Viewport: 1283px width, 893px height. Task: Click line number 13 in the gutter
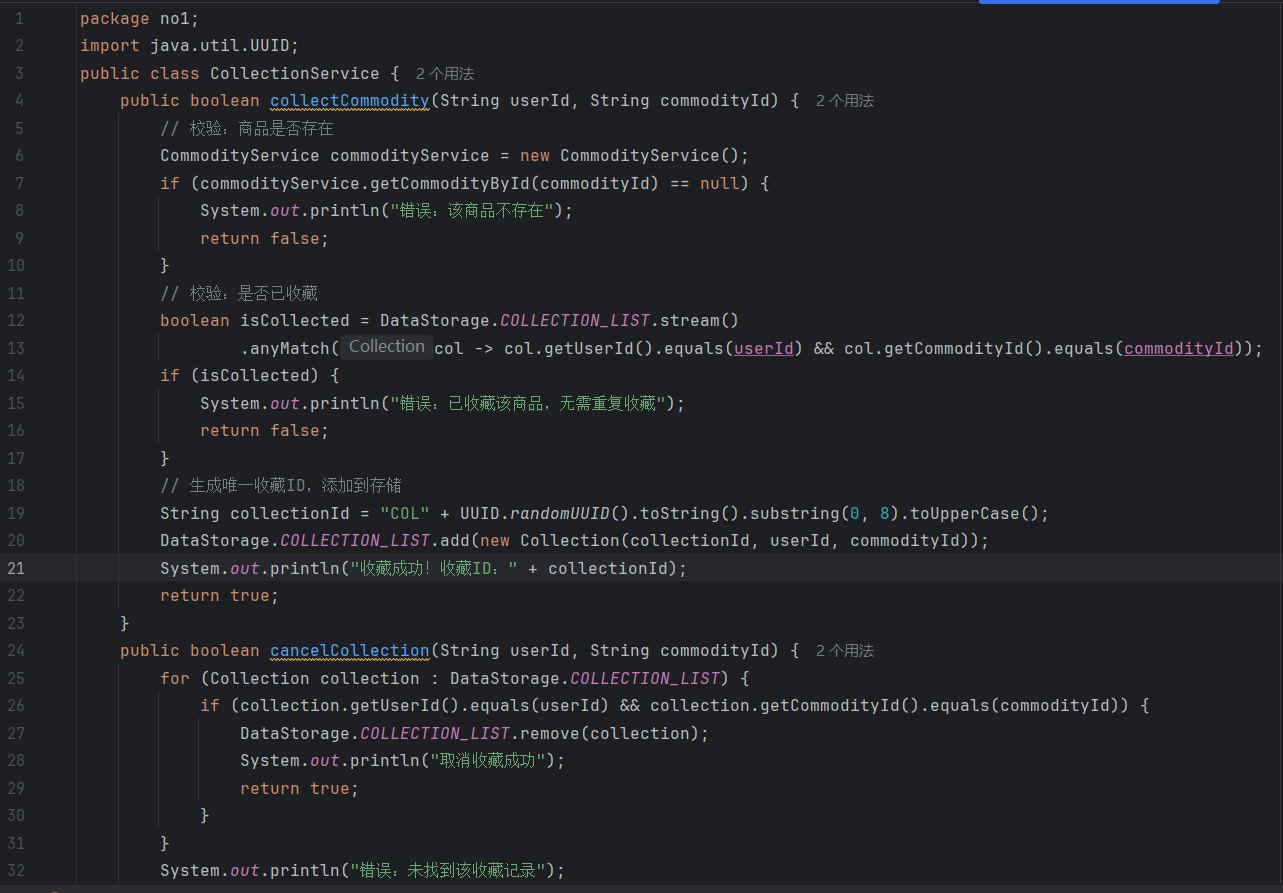point(15,348)
